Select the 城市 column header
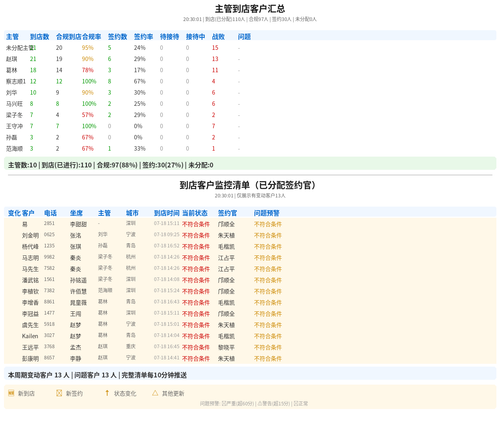Viewport: 500px width, 426px height. pos(132,213)
